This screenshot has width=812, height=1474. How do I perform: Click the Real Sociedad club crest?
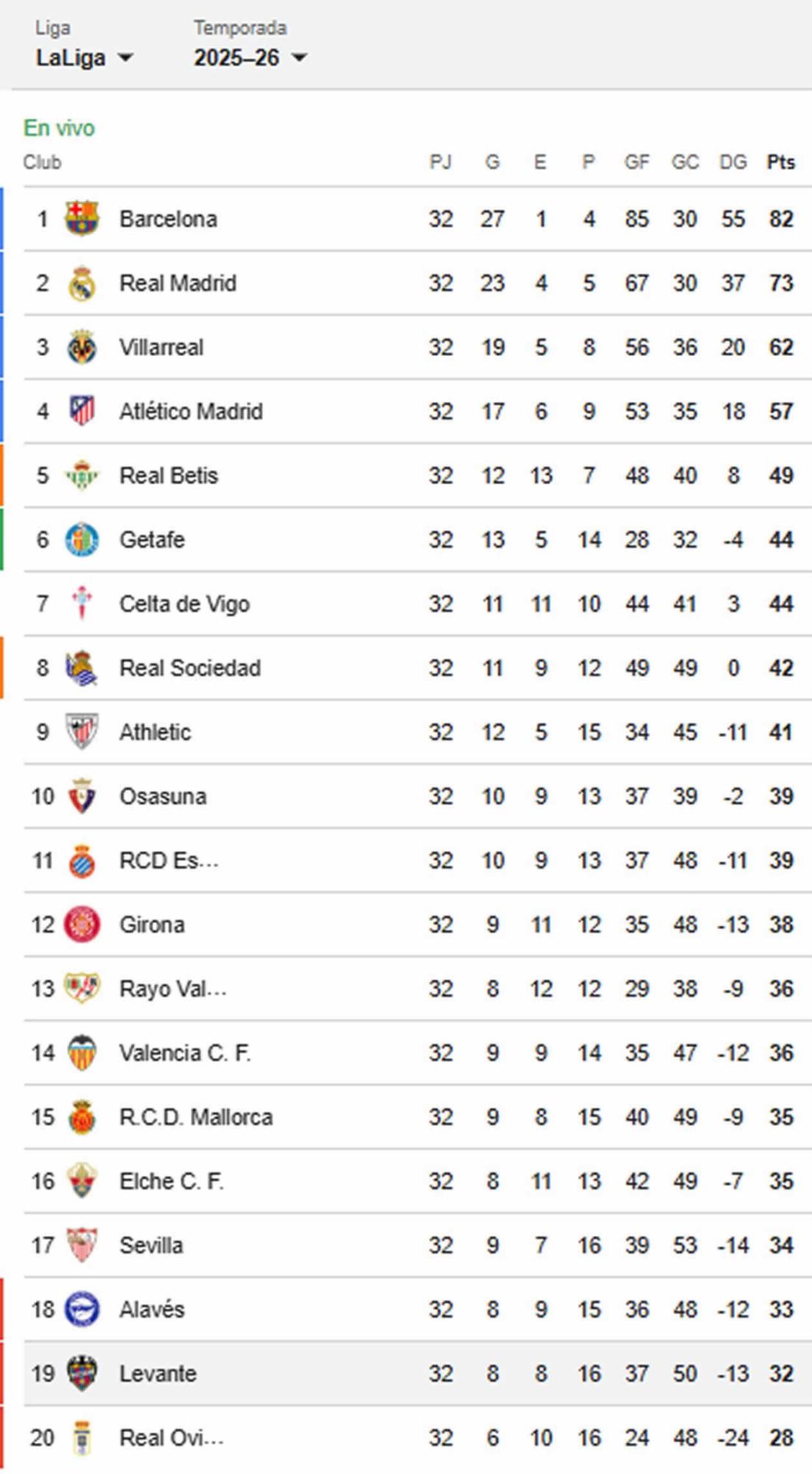(81, 668)
